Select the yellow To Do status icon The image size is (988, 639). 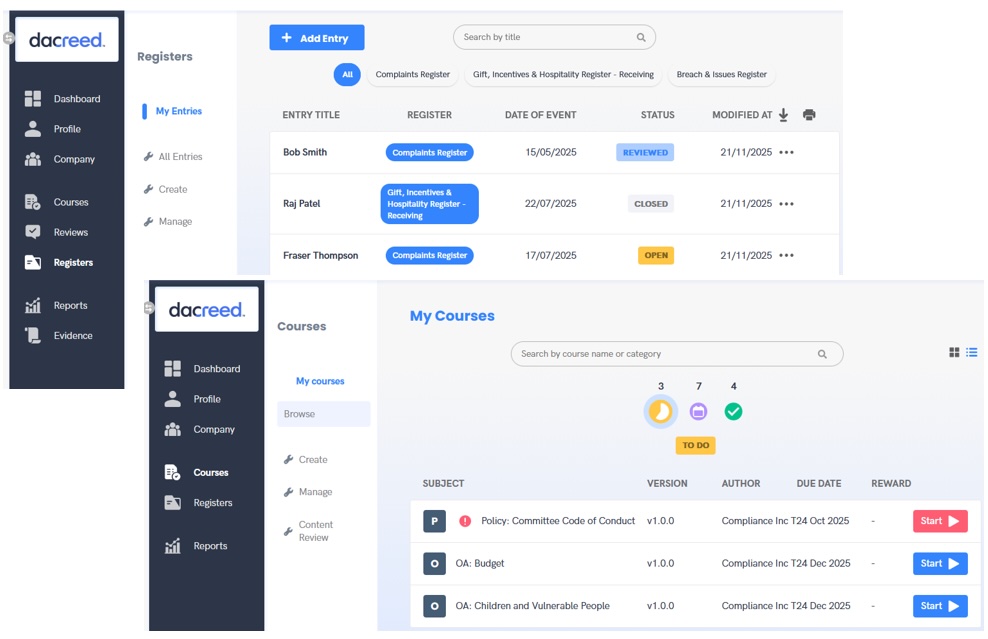coord(660,411)
